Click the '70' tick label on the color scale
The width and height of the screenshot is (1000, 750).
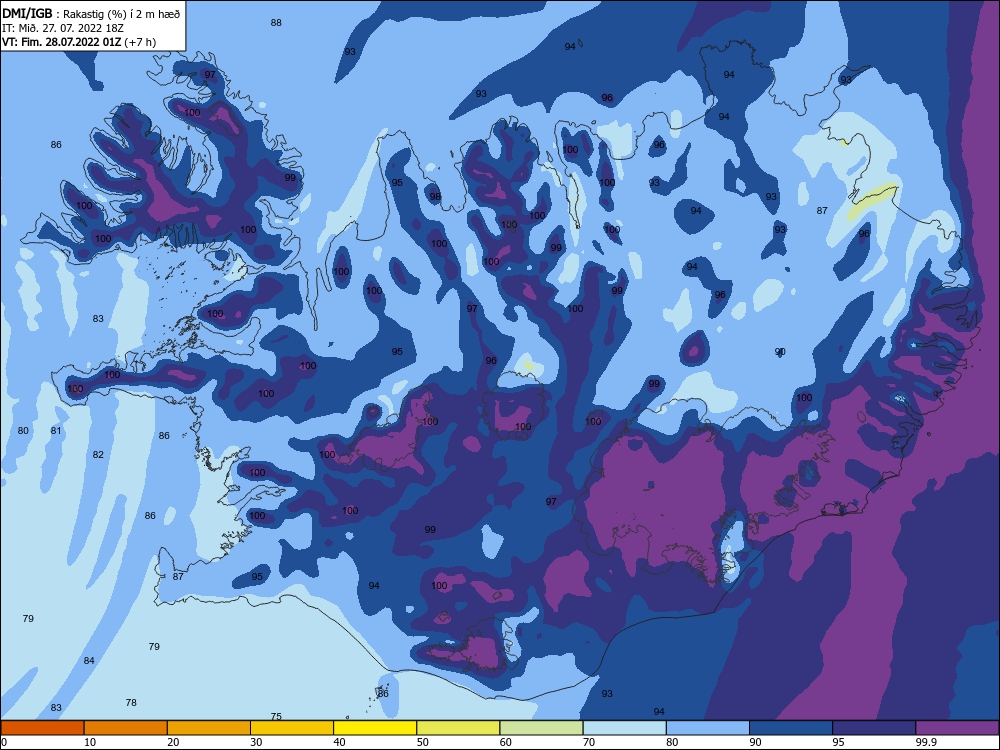pos(589,742)
